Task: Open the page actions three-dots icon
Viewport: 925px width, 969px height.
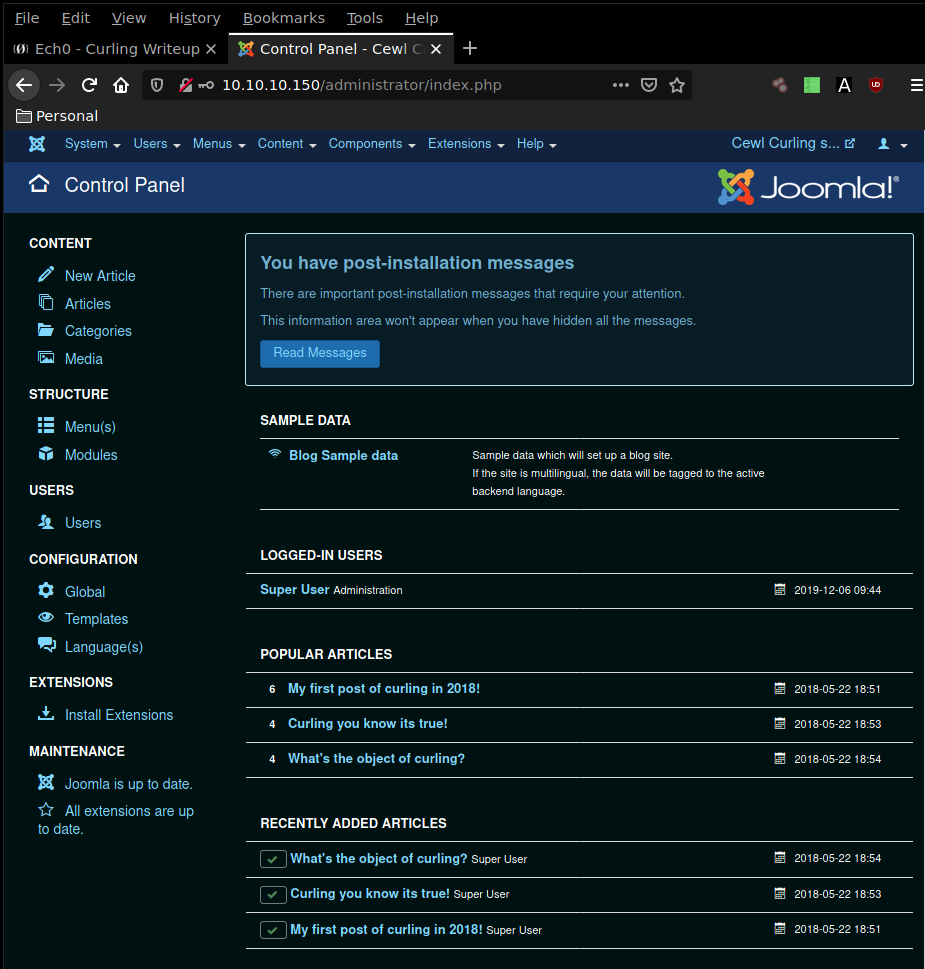Action: tap(621, 85)
